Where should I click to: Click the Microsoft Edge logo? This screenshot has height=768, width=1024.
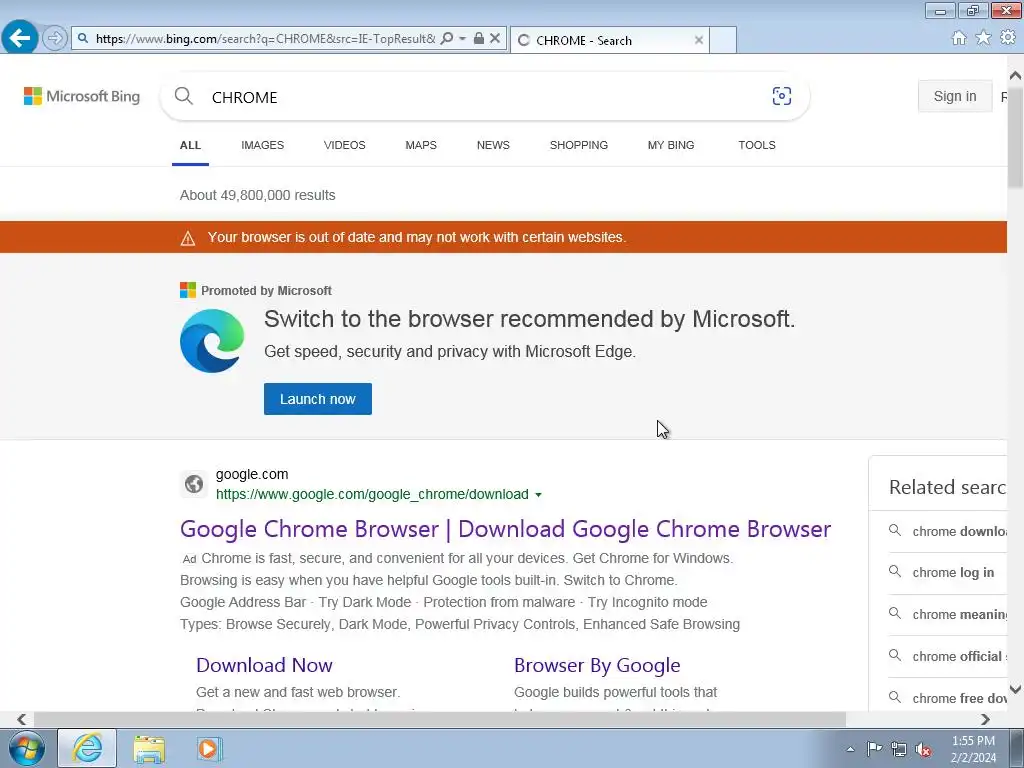212,340
